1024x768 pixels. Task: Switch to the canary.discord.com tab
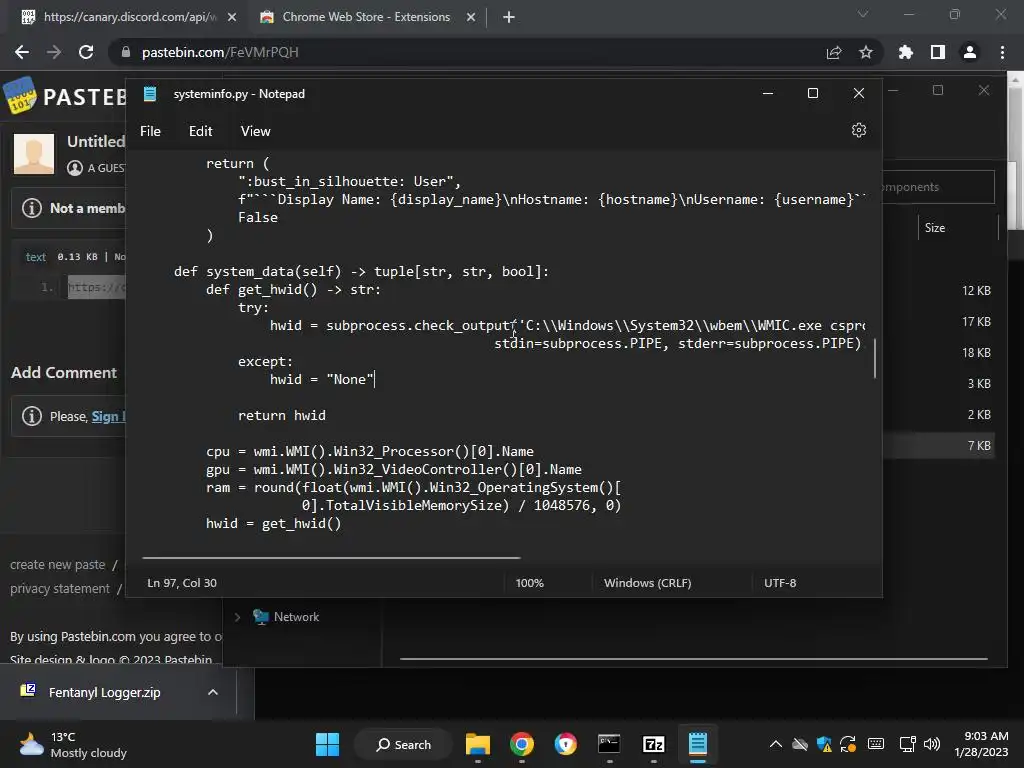tap(127, 17)
